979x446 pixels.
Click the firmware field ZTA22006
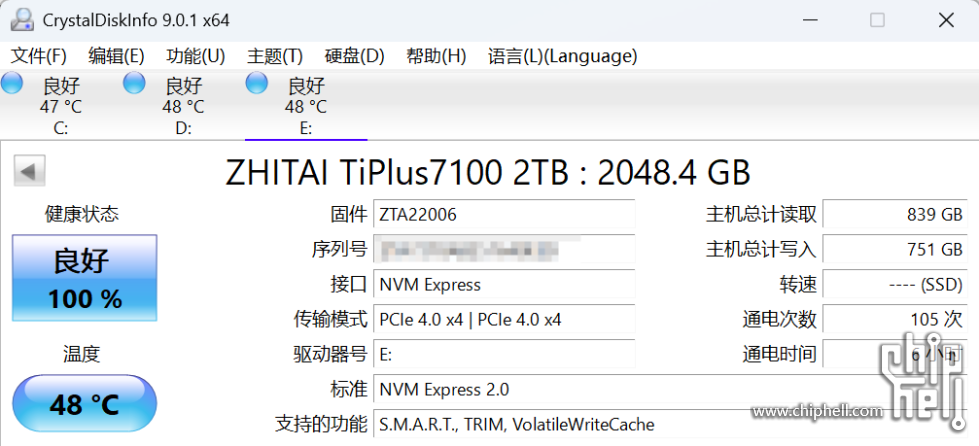click(x=504, y=215)
